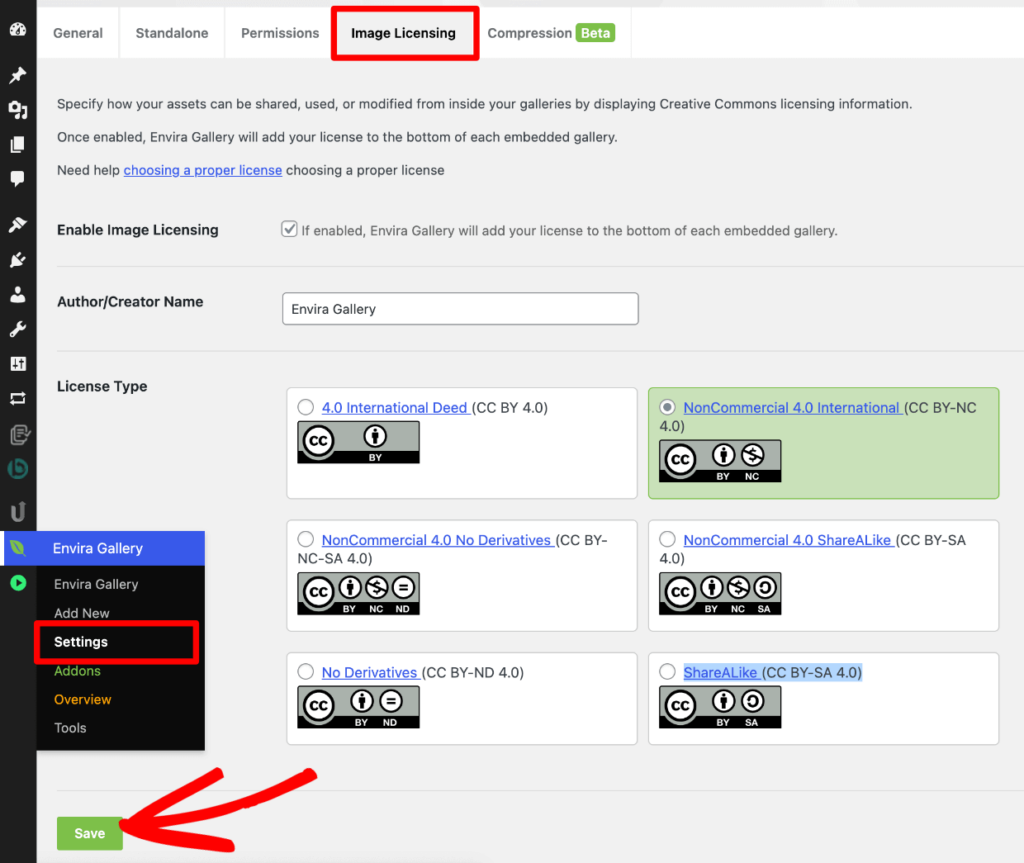Open the NonCommercial 4.0 International link
The width and height of the screenshot is (1024, 863).
click(793, 408)
